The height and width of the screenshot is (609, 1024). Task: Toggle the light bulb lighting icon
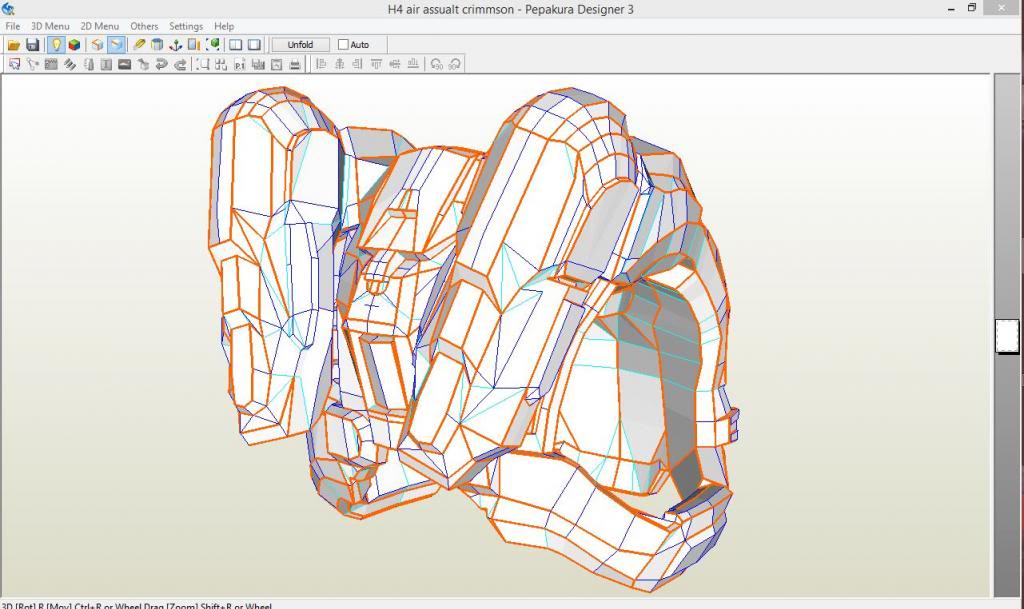(x=57, y=45)
